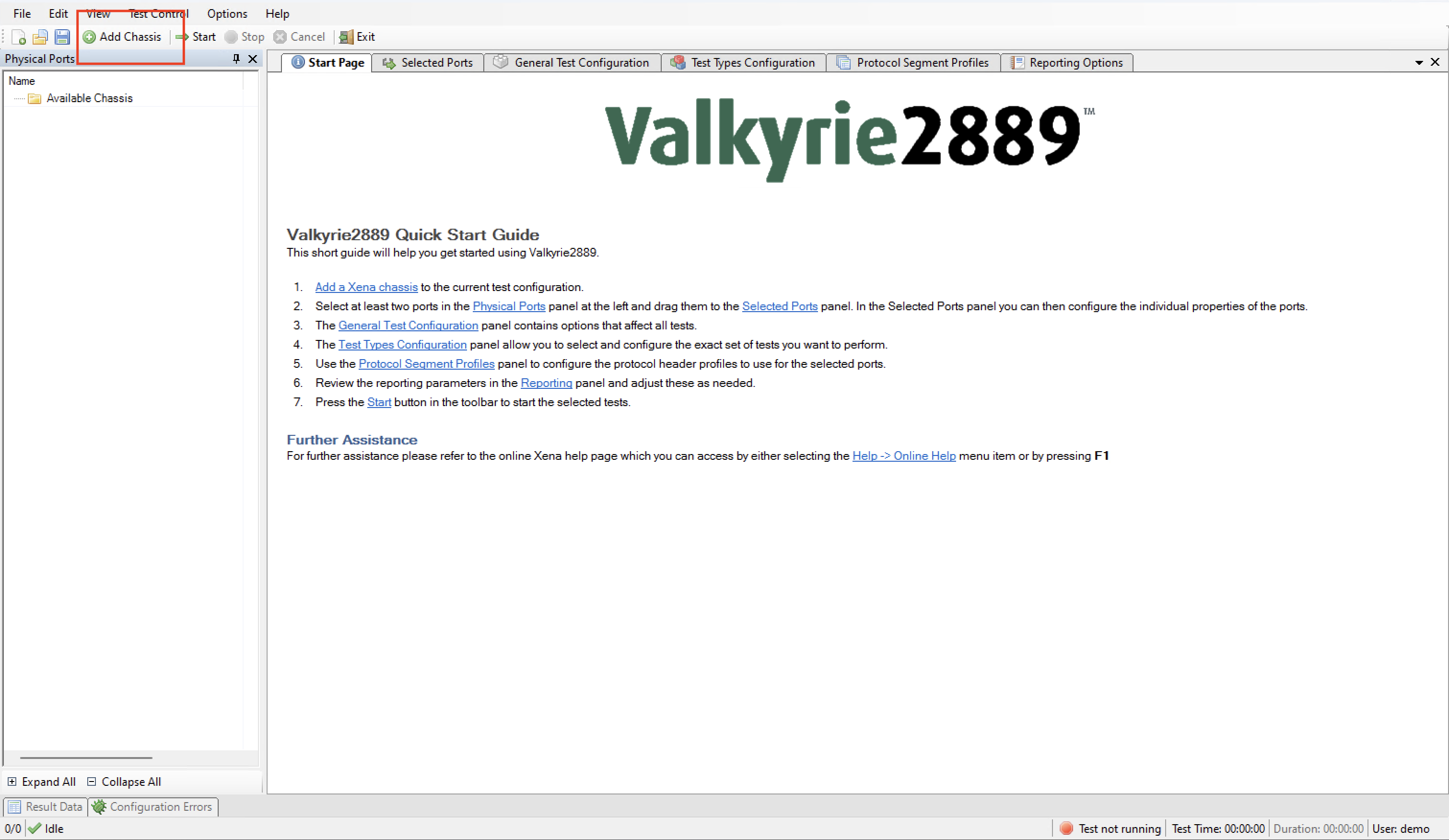The width and height of the screenshot is (1449, 840).
Task: Open the Options menu
Action: (x=227, y=14)
